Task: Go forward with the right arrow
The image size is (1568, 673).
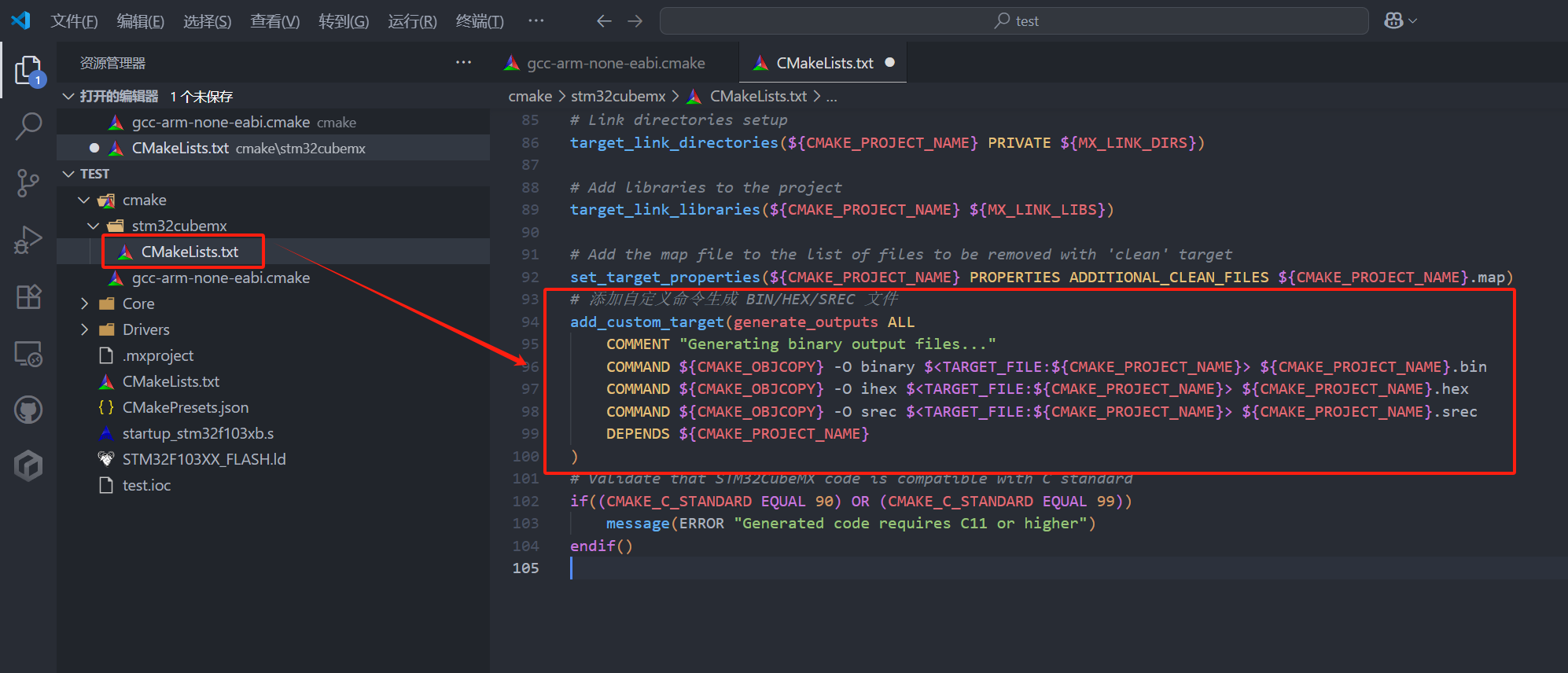Action: pos(635,21)
